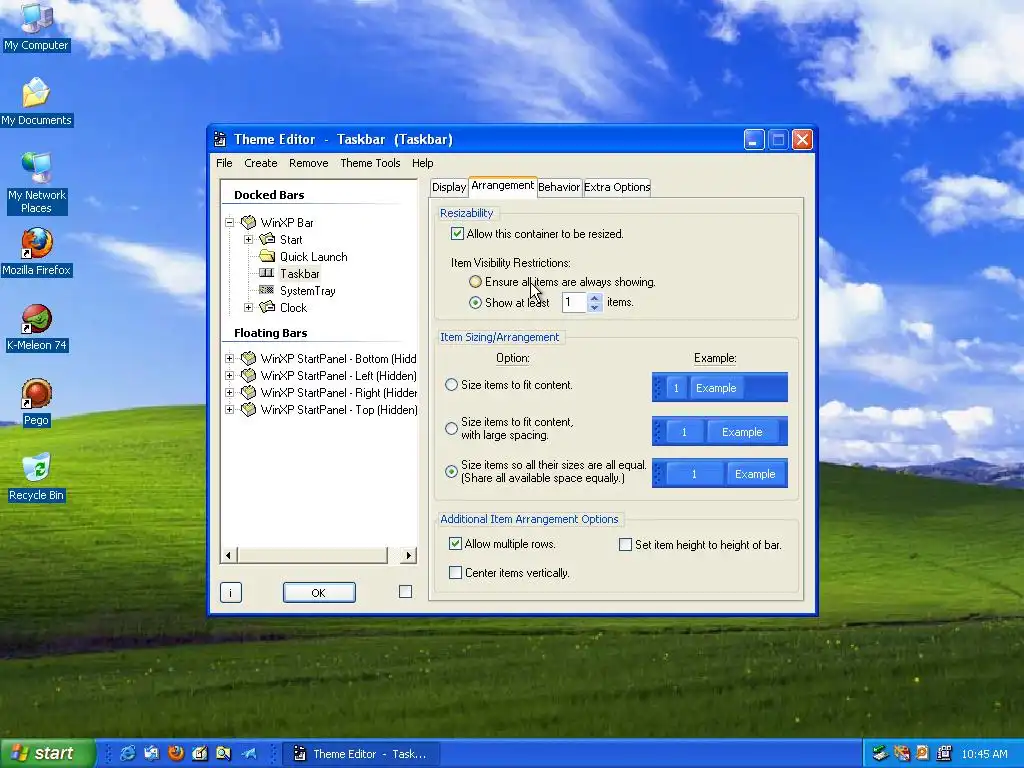Launch Mozilla Firefox from desktop
This screenshot has height=768, width=1024.
36,252
